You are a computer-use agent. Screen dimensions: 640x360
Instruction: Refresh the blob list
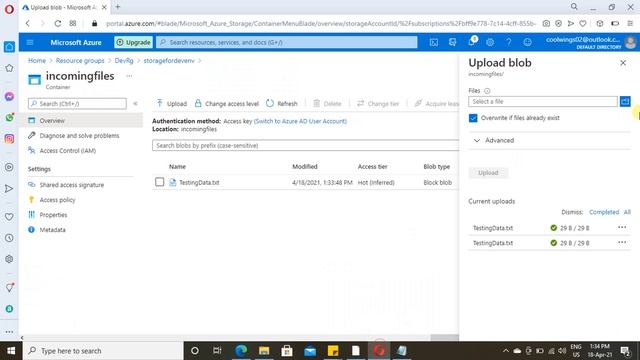point(282,104)
